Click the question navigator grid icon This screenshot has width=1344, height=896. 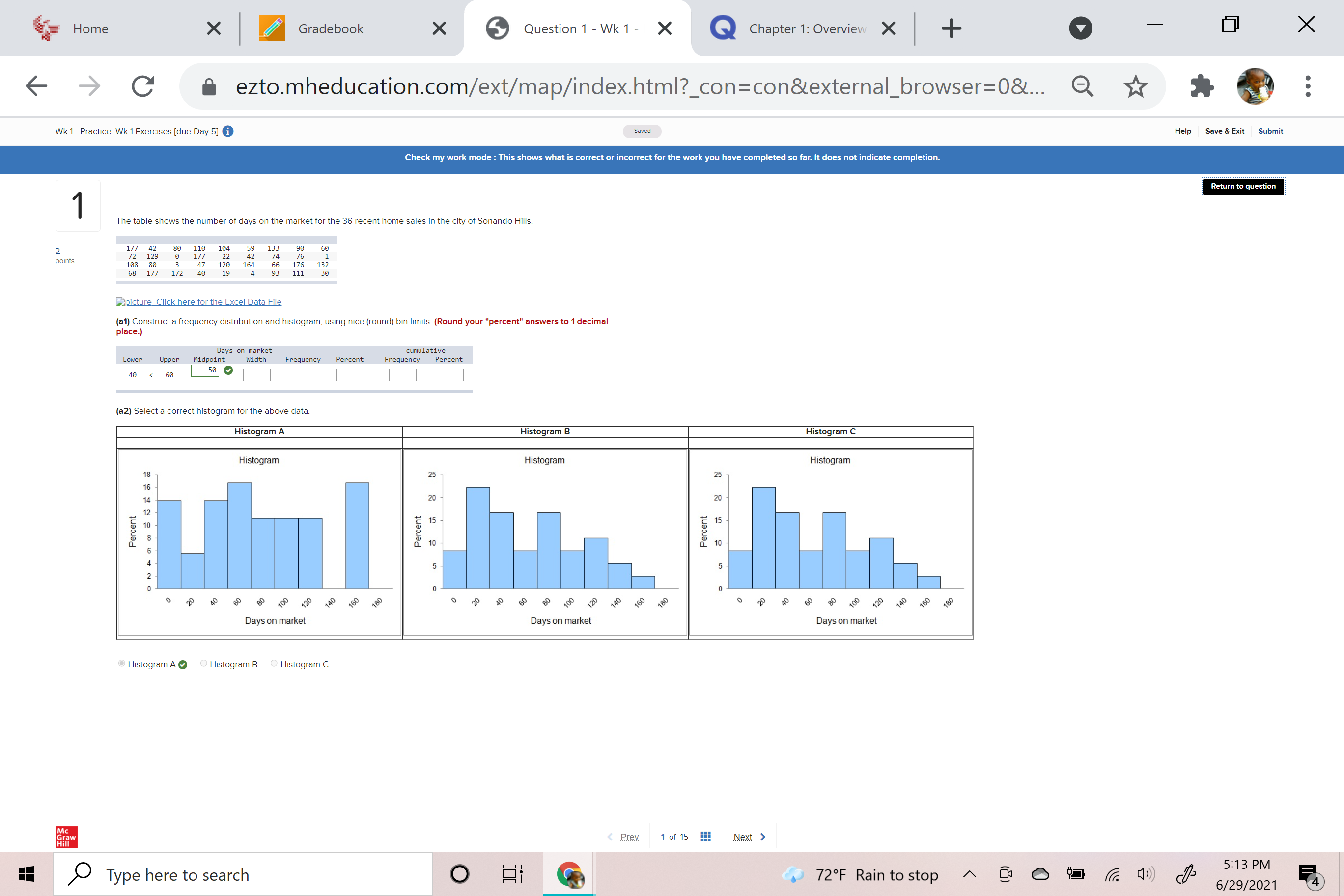705,836
